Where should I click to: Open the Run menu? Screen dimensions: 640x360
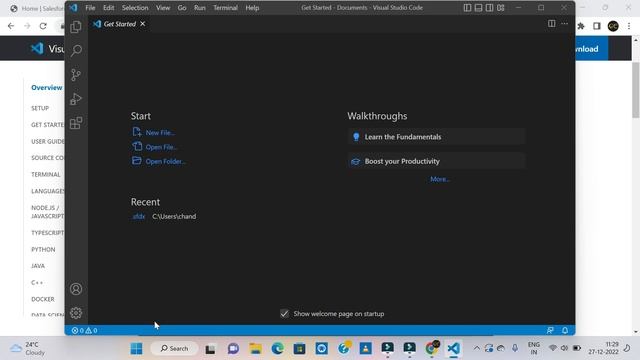[200, 8]
